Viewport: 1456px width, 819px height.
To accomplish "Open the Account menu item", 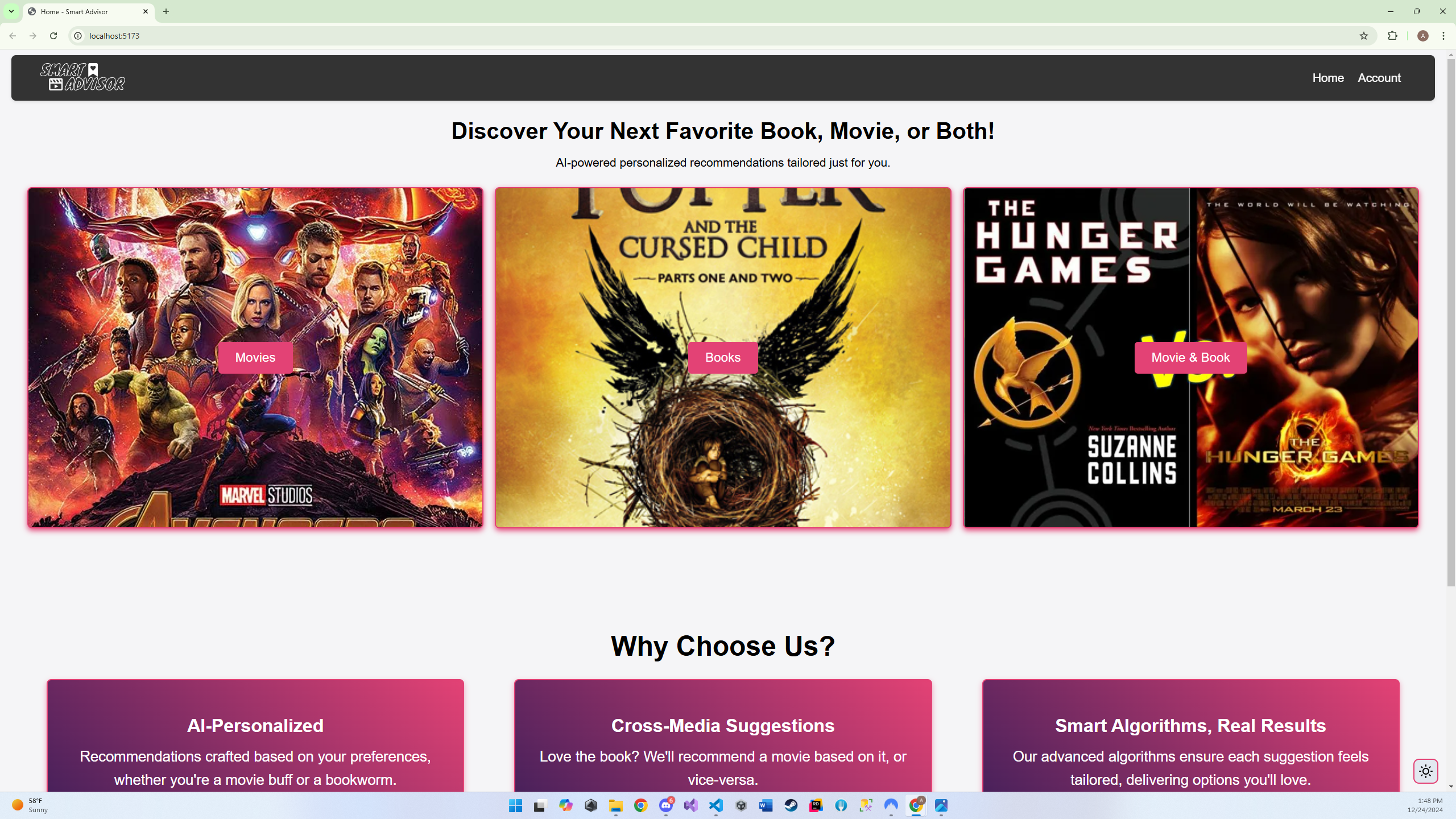I will coord(1379,77).
